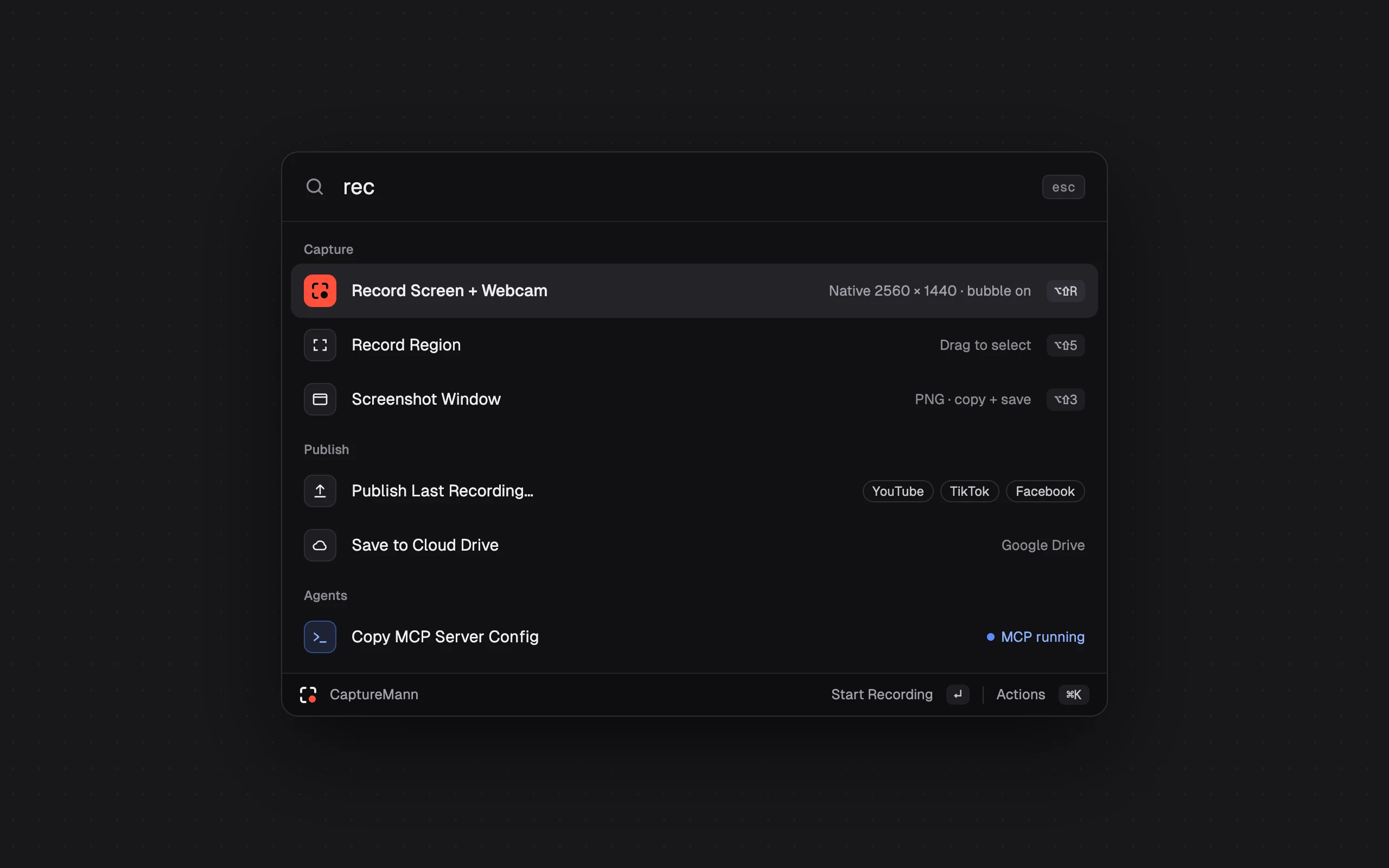1389x868 pixels.
Task: Click the 'PNG · copy + save' text
Action: point(972,400)
